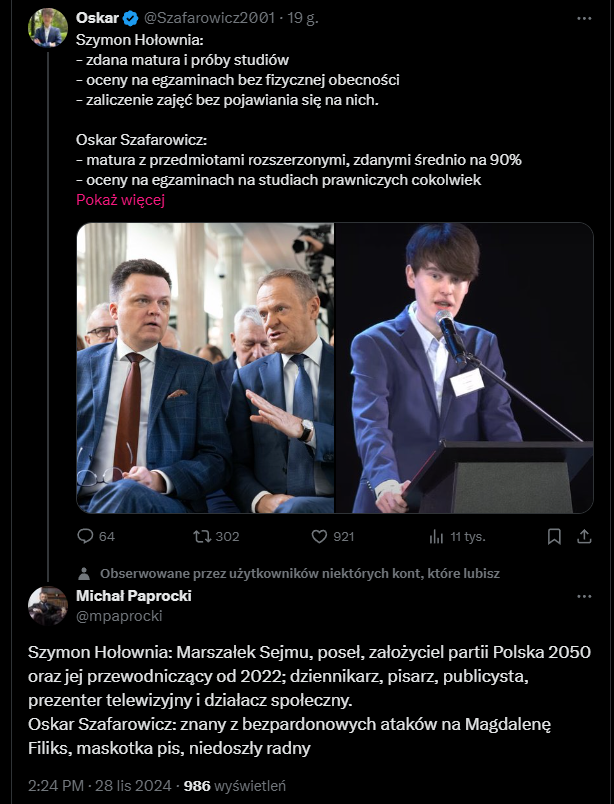Image resolution: width=614 pixels, height=804 pixels.
Task: Like the tweet with 921 likes
Action: coord(320,536)
